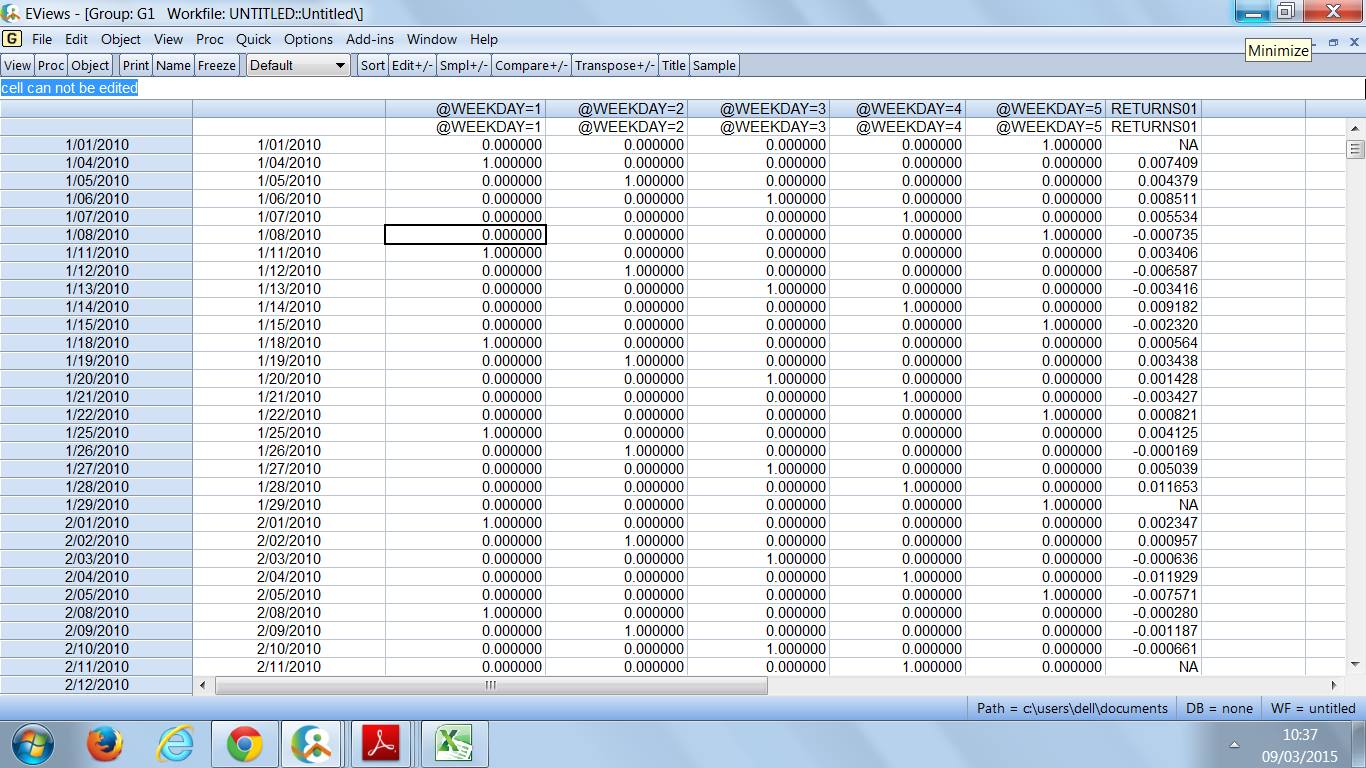This screenshot has width=1366, height=768.
Task: Open the Proc menu in the menu bar
Action: (x=210, y=39)
